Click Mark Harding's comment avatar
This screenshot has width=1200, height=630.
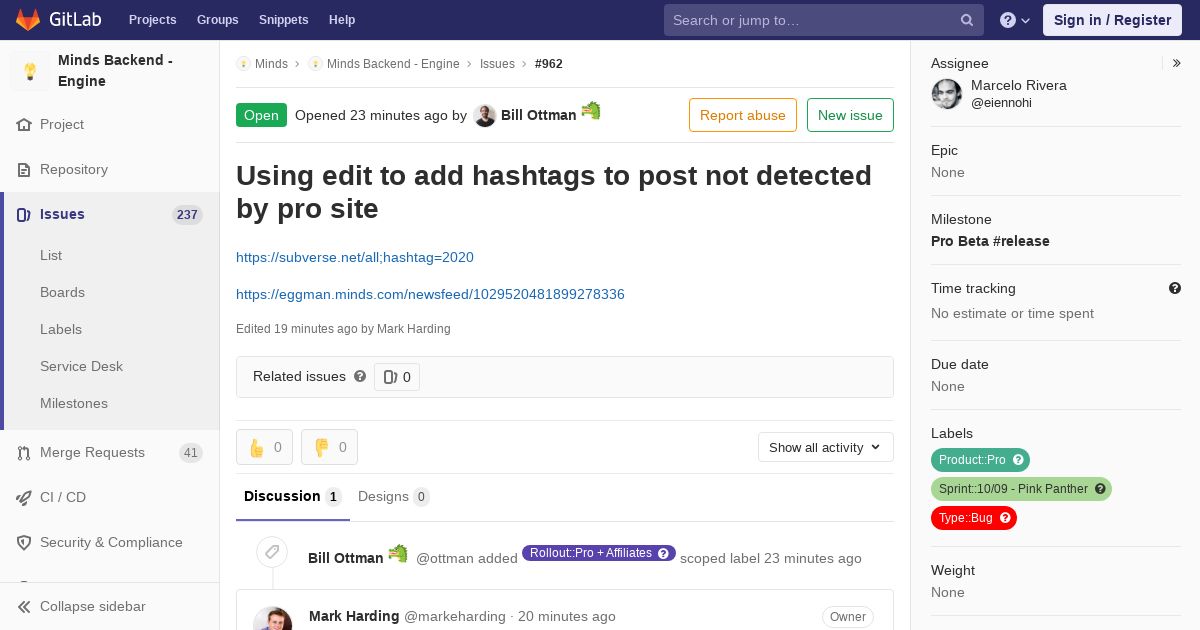pos(272,619)
